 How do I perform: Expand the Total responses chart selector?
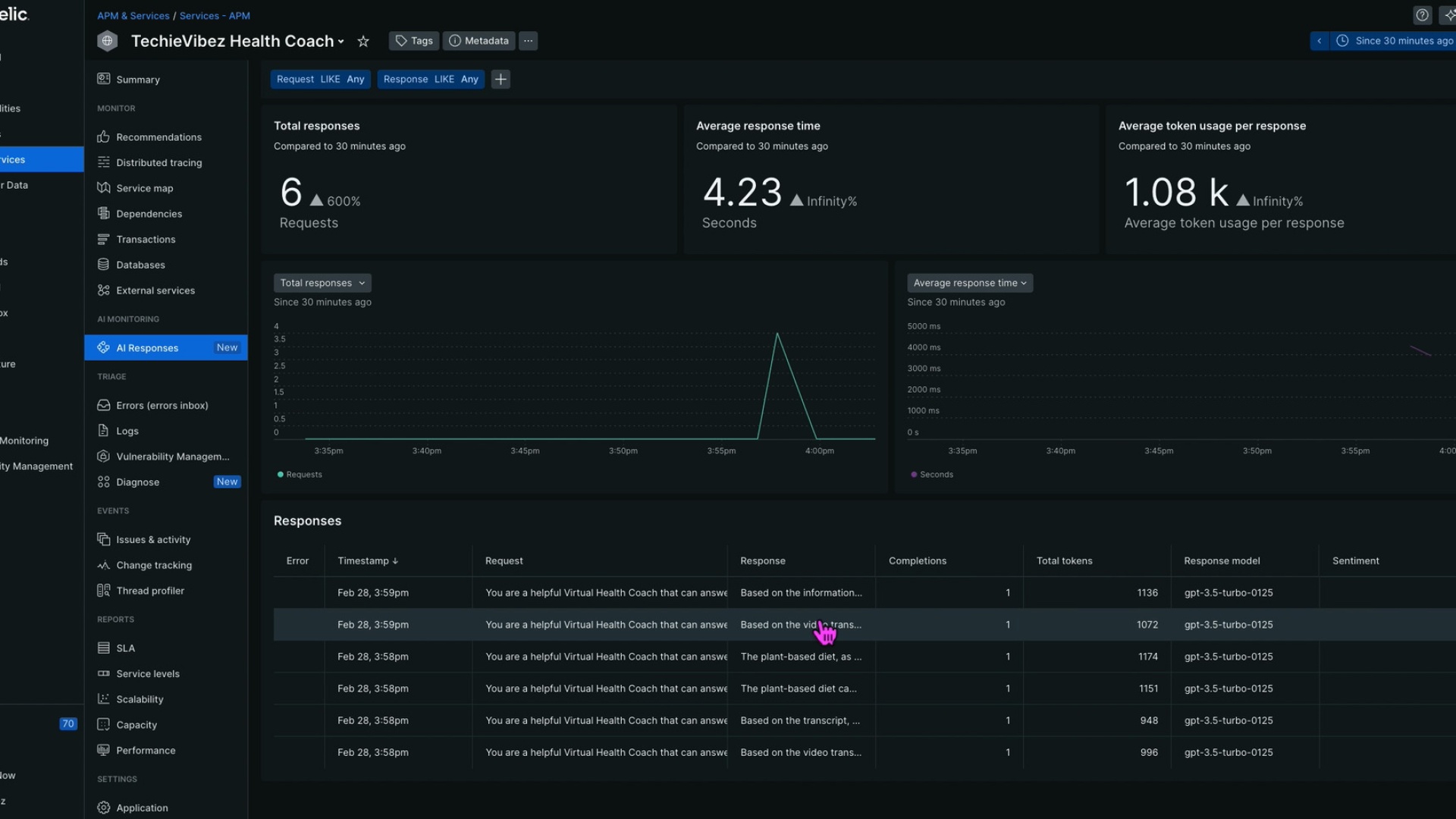coord(322,283)
